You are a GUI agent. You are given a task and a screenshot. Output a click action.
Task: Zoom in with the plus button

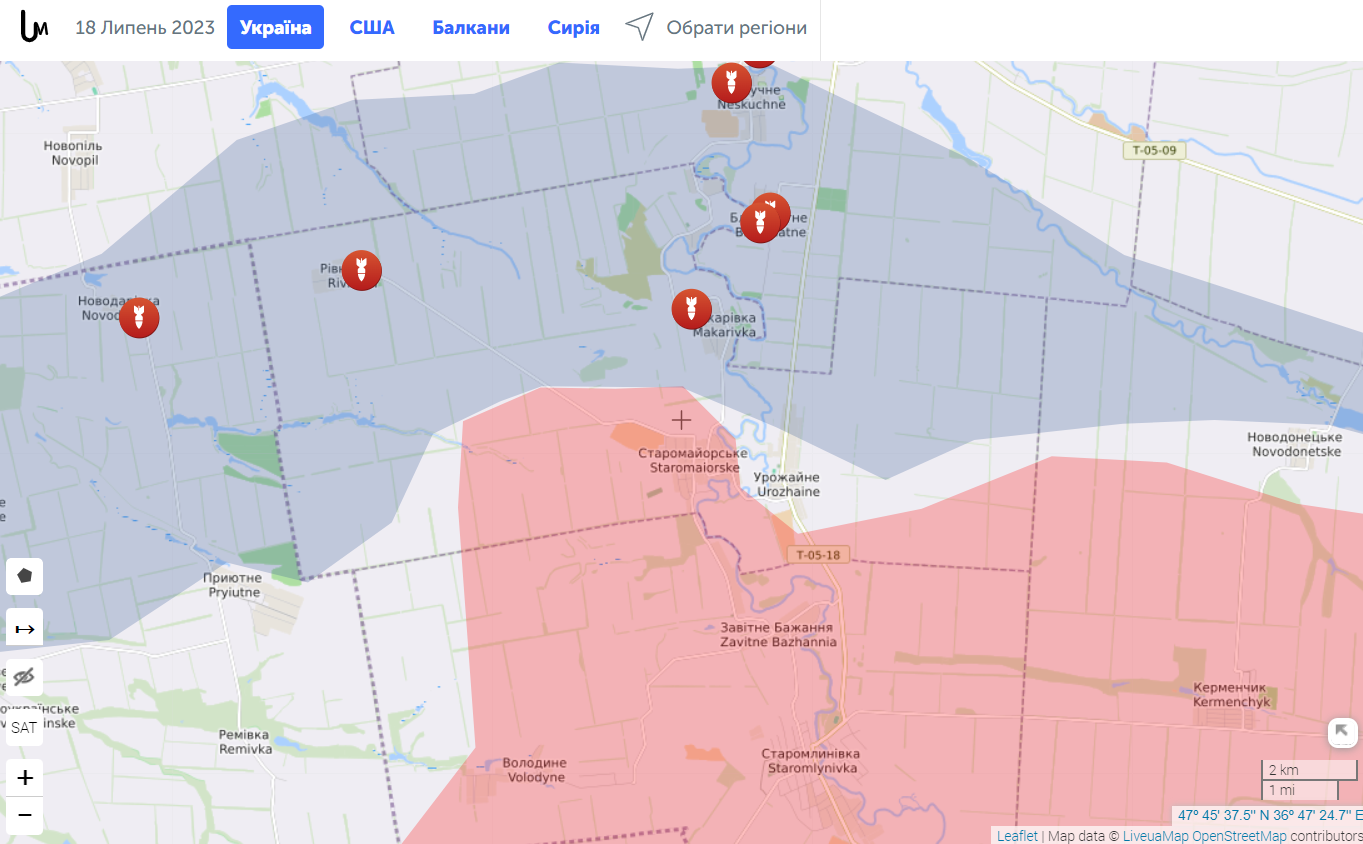tap(25, 778)
